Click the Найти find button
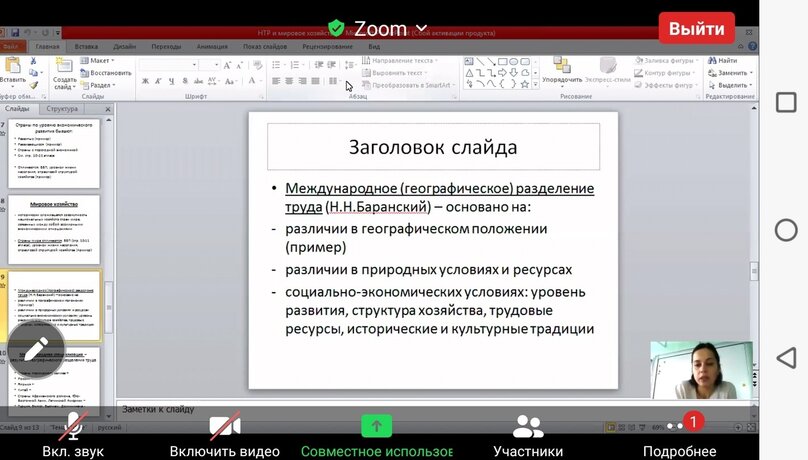The height and width of the screenshot is (460, 808). click(726, 61)
